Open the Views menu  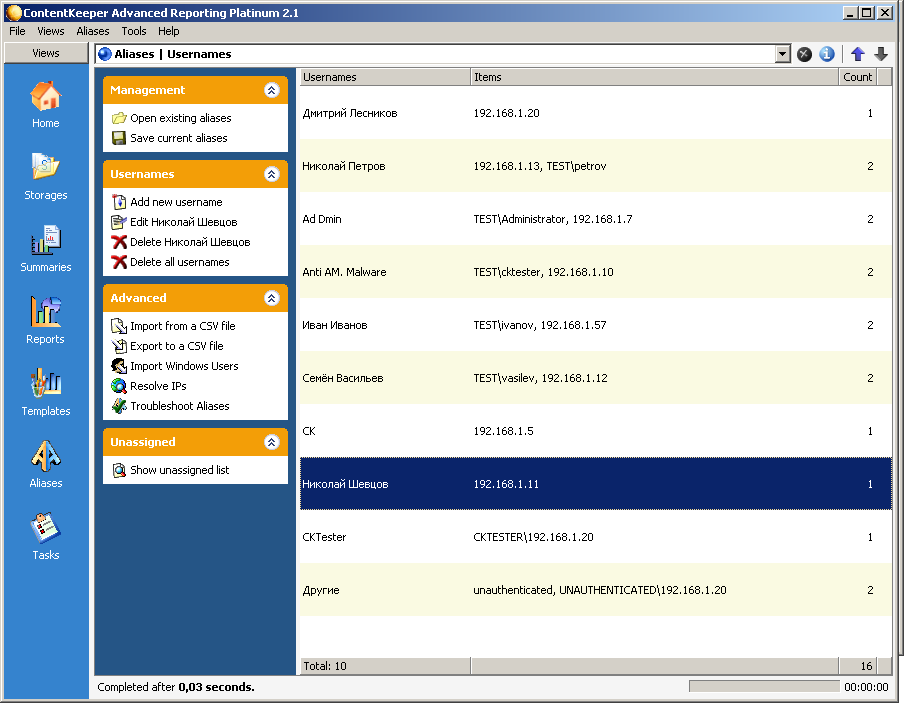tap(51, 31)
